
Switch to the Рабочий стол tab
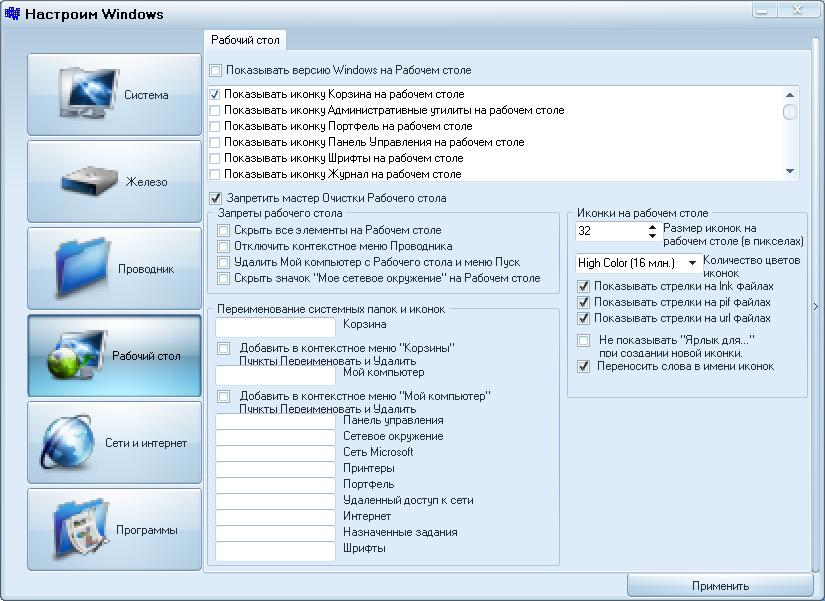click(245, 40)
